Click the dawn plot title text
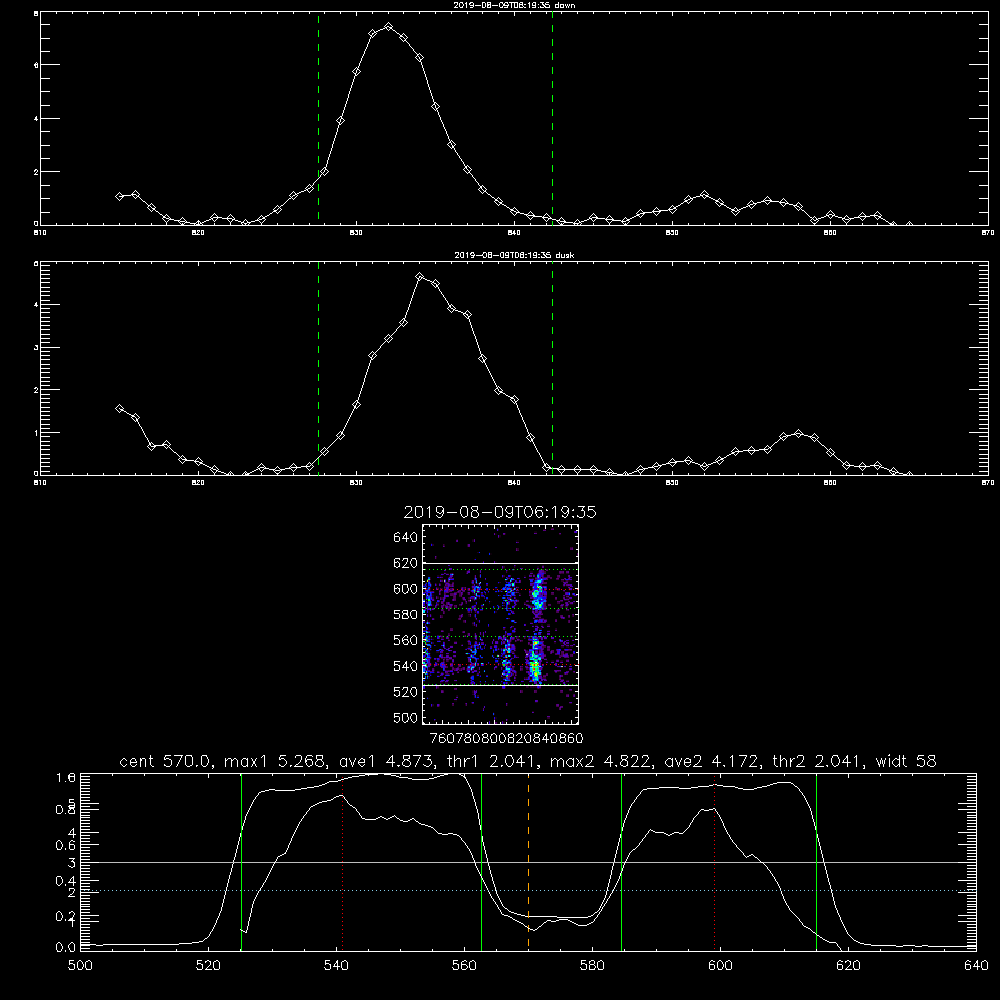1000x1000 pixels. tap(514, 5)
